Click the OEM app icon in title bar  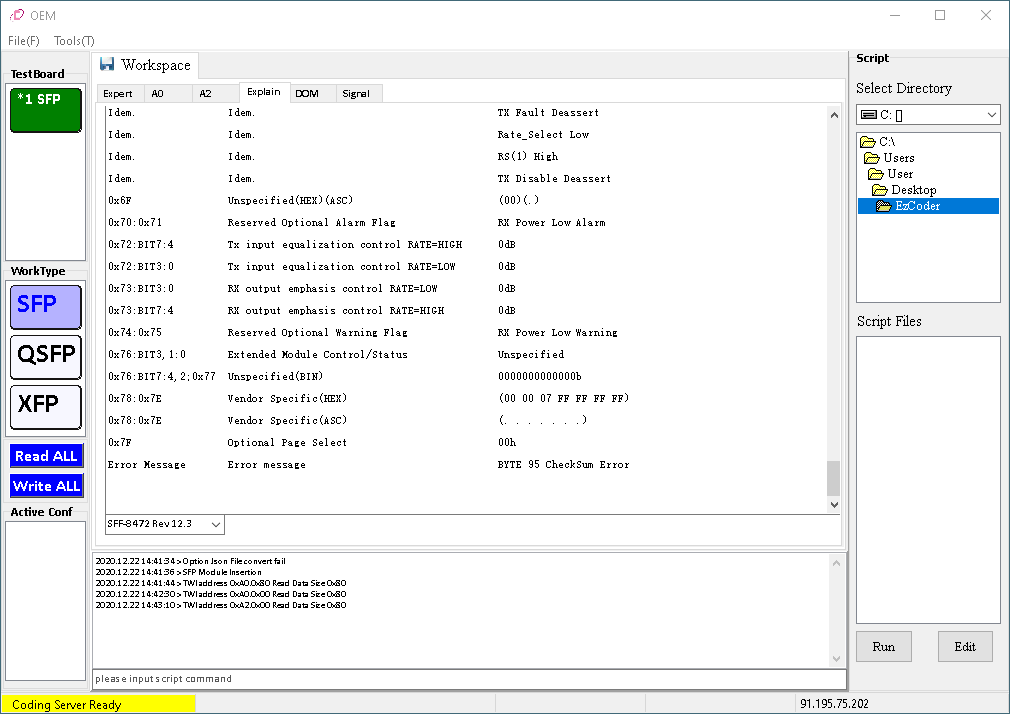16,15
